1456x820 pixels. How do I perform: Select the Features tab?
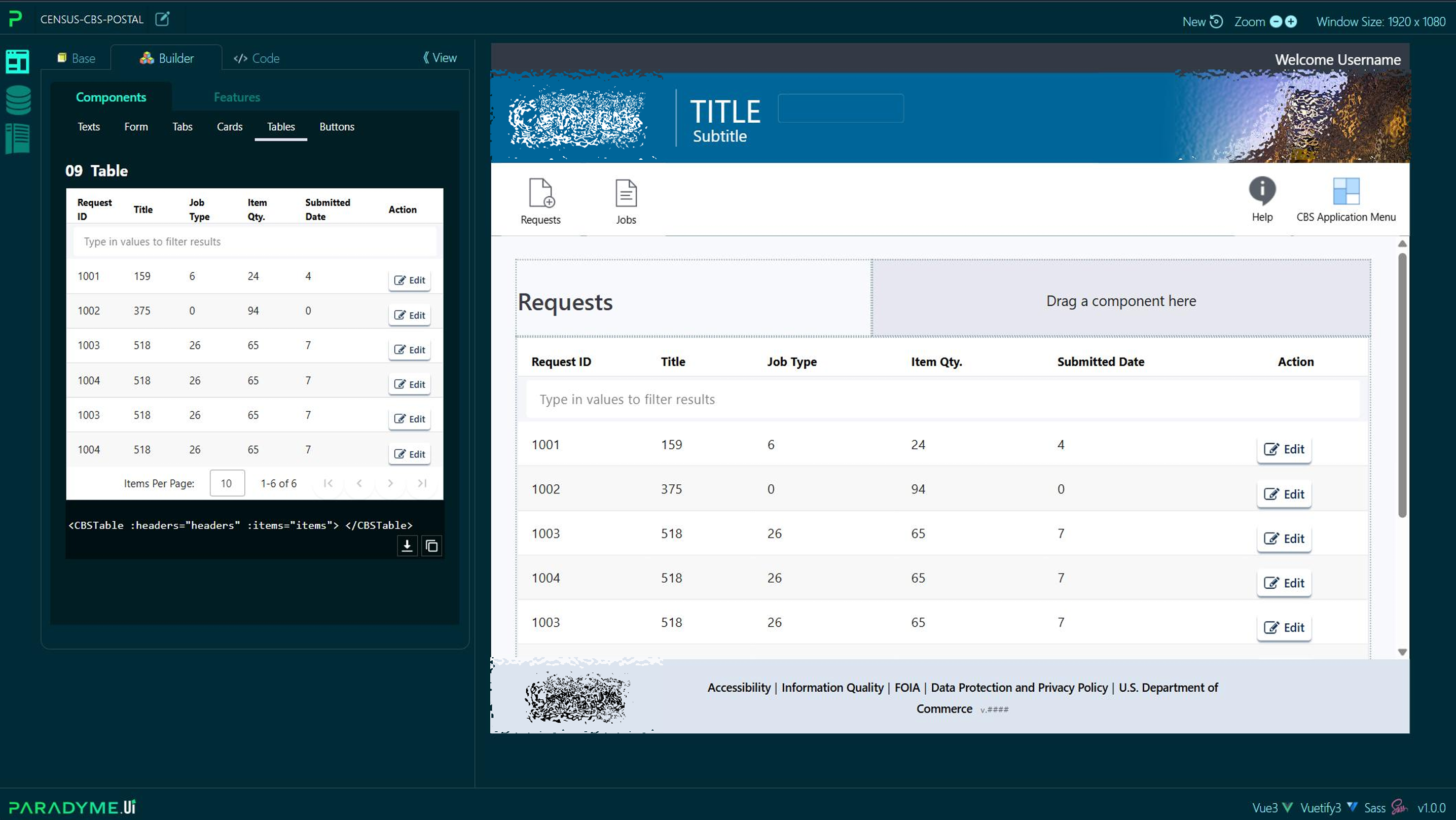point(237,97)
